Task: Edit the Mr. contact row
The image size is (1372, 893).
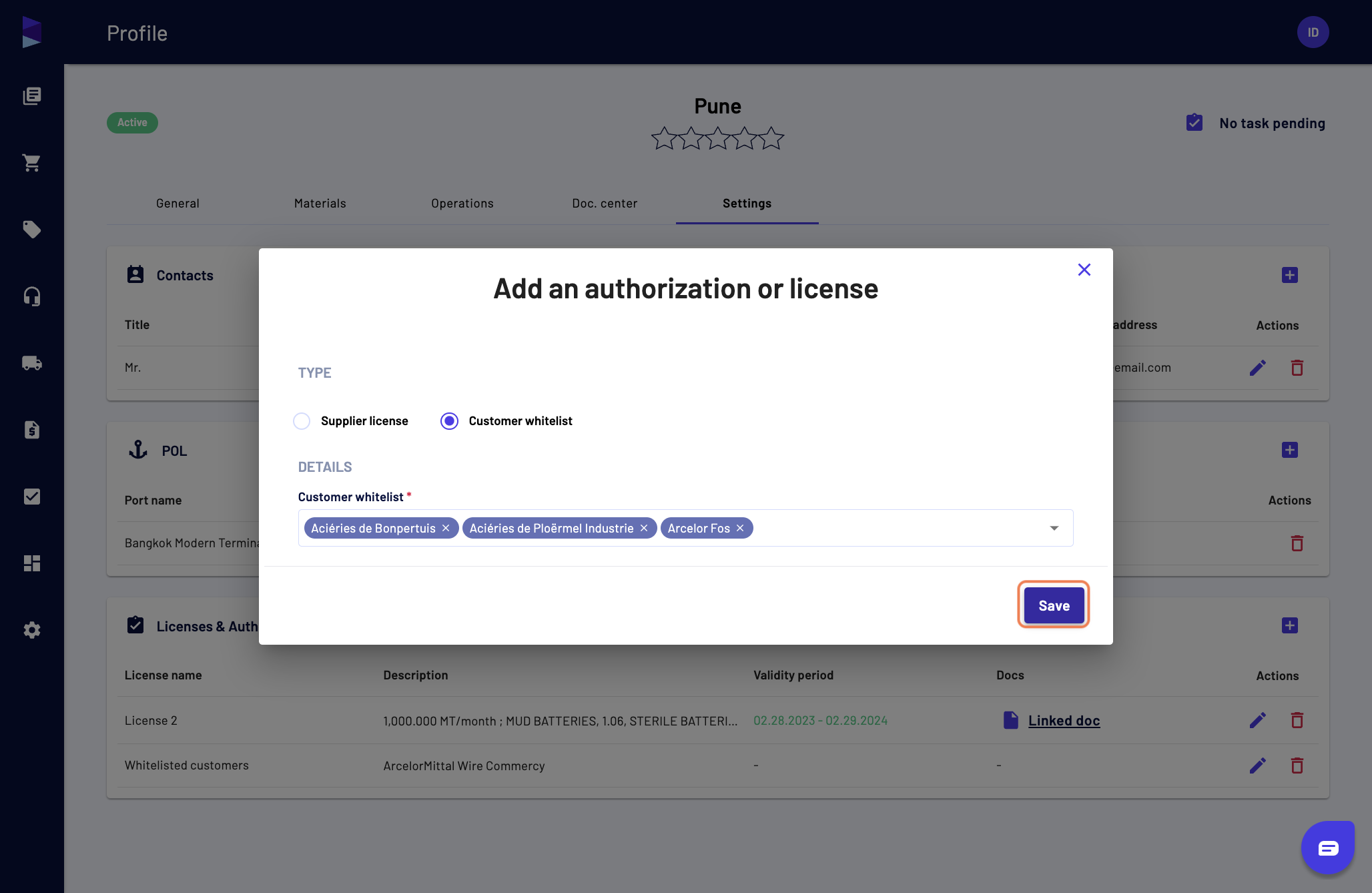Action: tap(1258, 368)
